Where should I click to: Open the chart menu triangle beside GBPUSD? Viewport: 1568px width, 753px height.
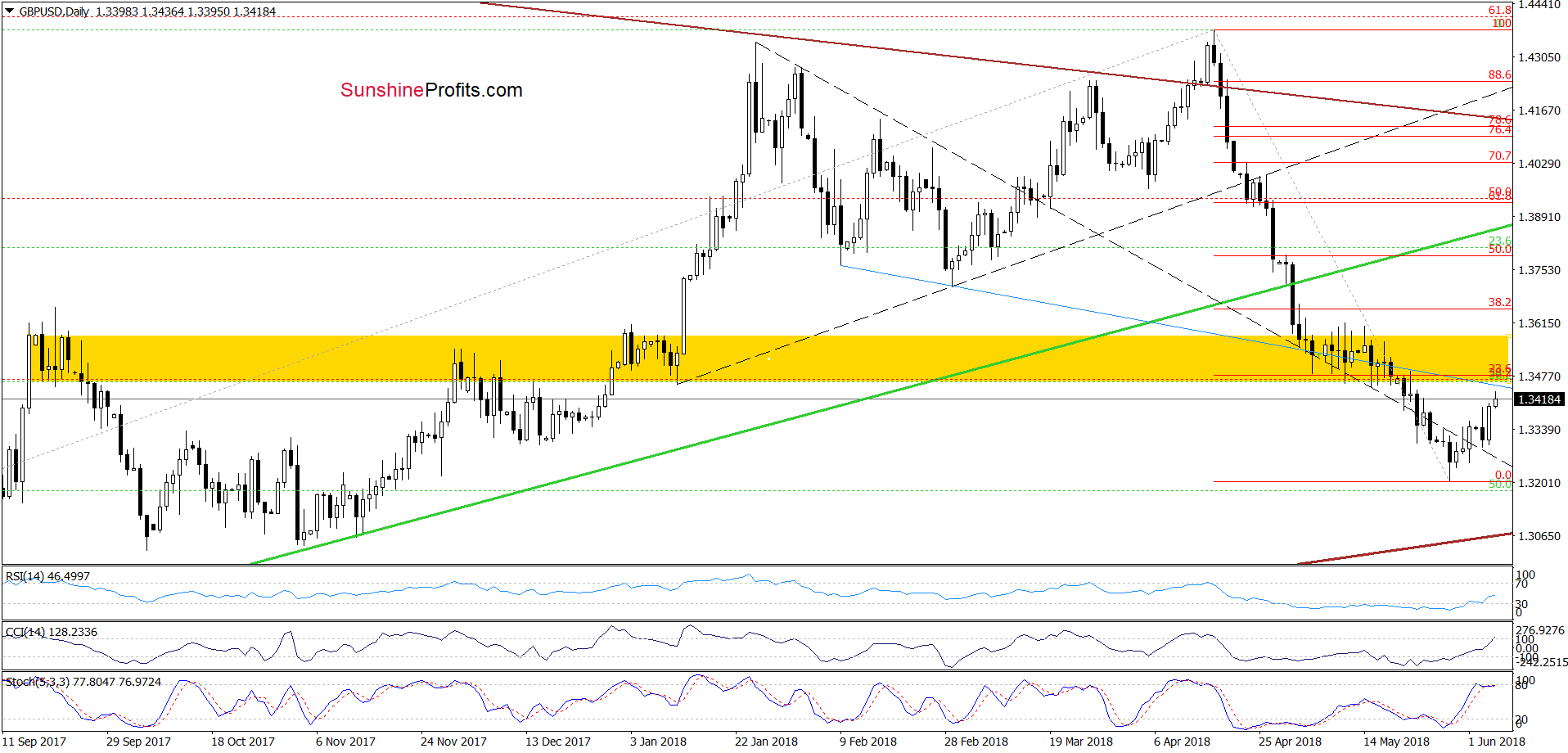[x=10, y=11]
